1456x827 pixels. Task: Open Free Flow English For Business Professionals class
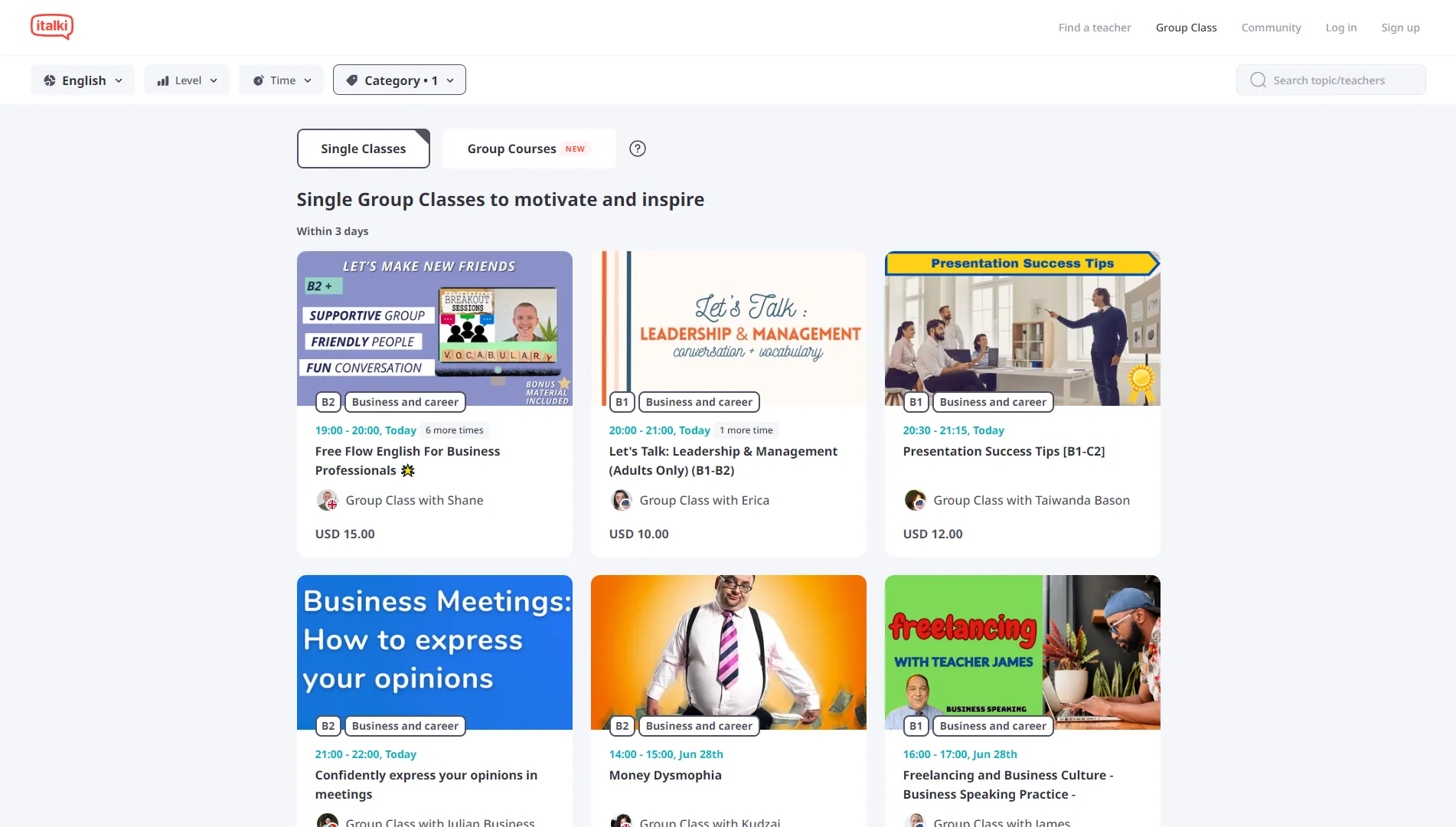(407, 461)
